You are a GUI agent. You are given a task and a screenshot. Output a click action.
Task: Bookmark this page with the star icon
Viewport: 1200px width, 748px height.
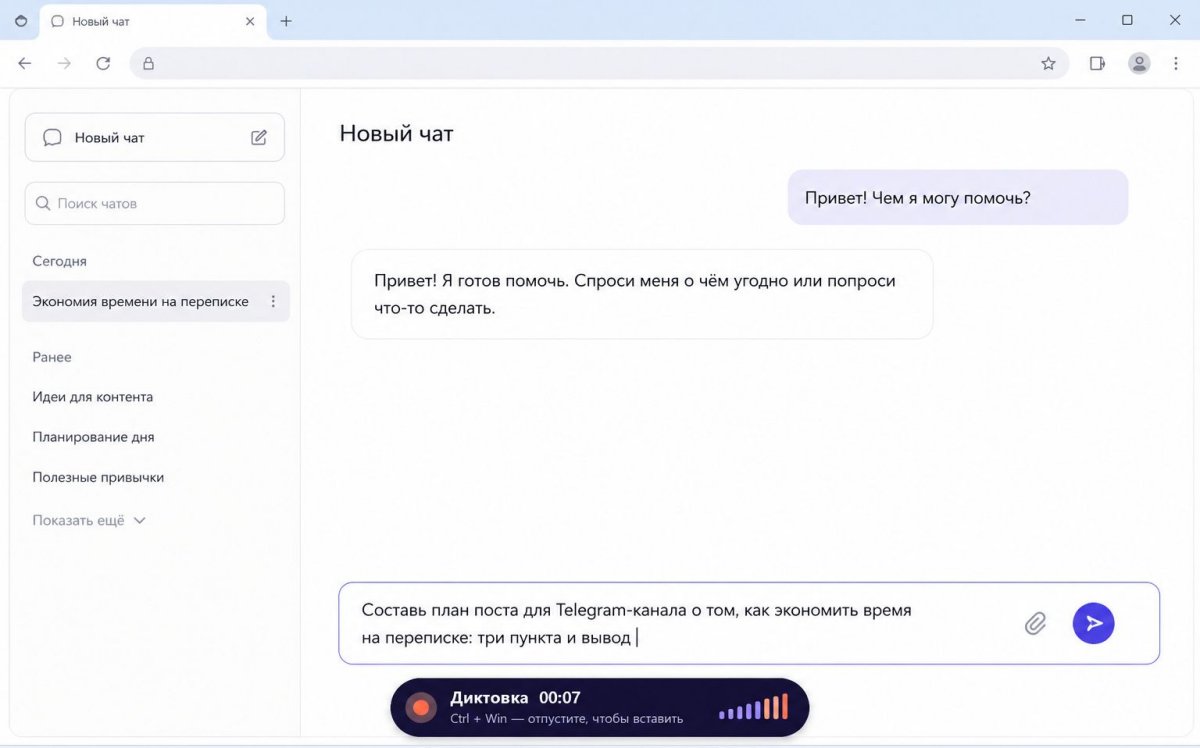(x=1048, y=63)
